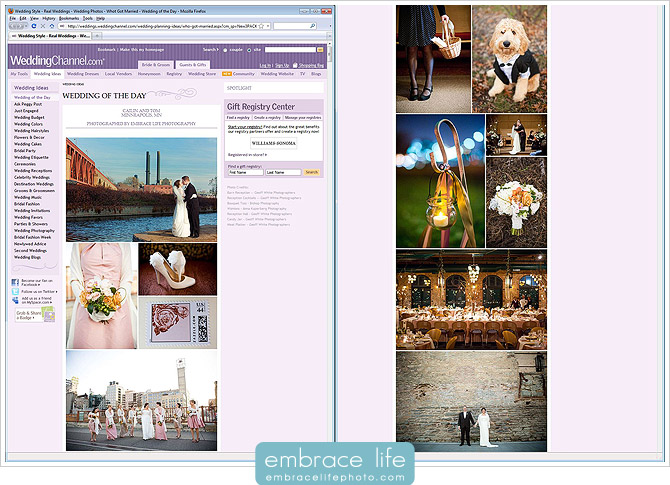
Task: Click Make this my homepage link
Action: tap(141, 50)
